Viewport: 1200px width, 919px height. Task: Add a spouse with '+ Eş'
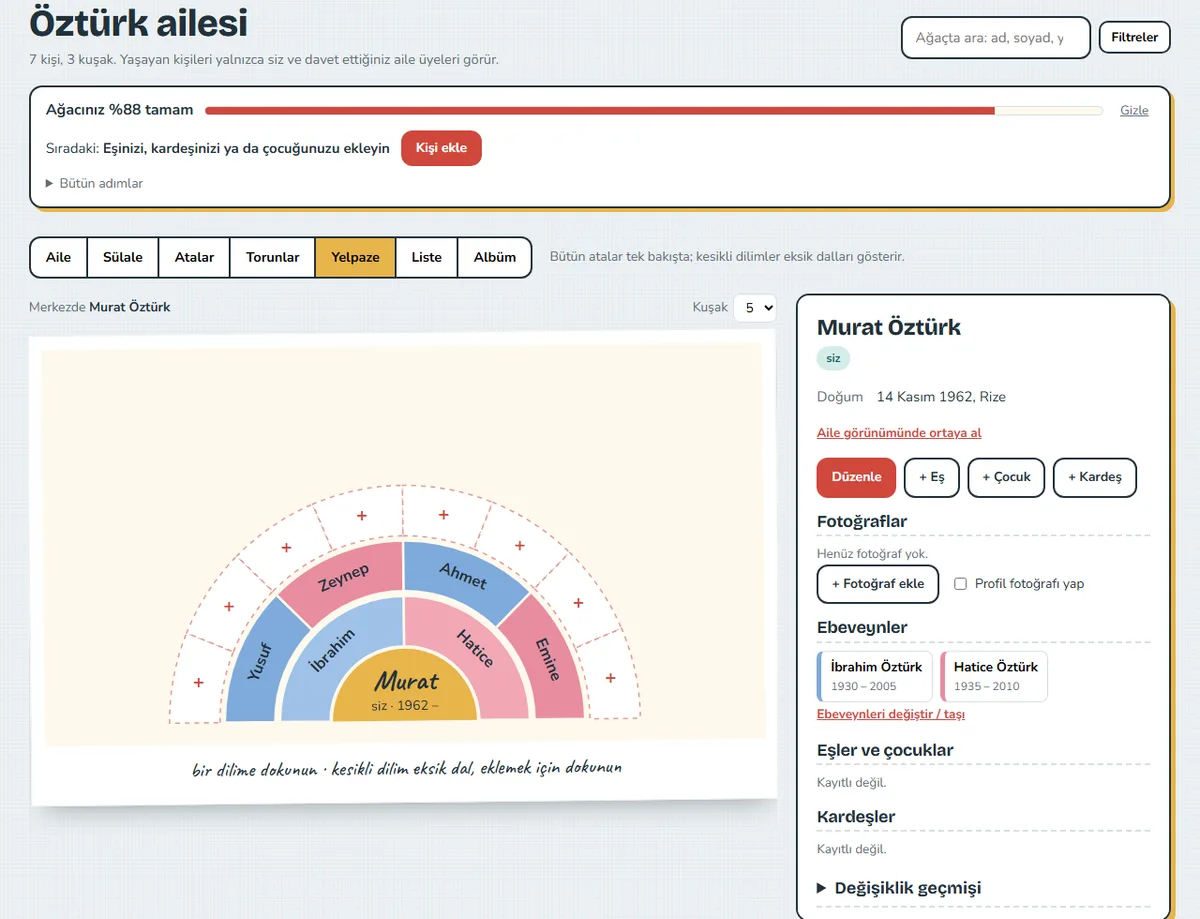(x=931, y=477)
